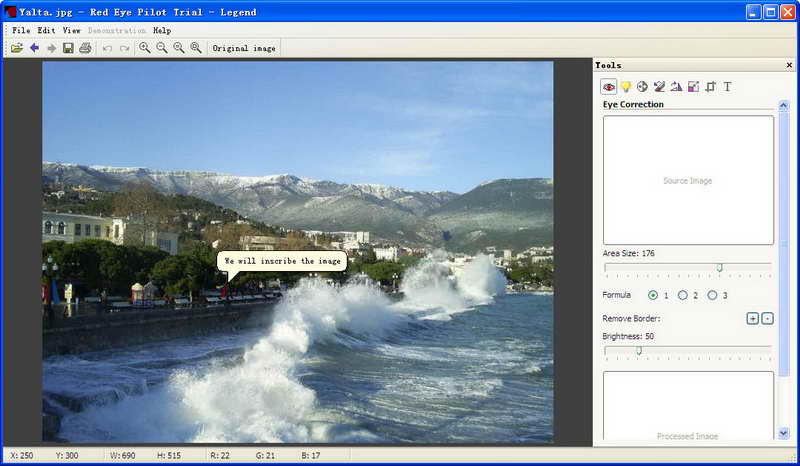Minimize the Red Eye Pilot window

pos(754,12)
